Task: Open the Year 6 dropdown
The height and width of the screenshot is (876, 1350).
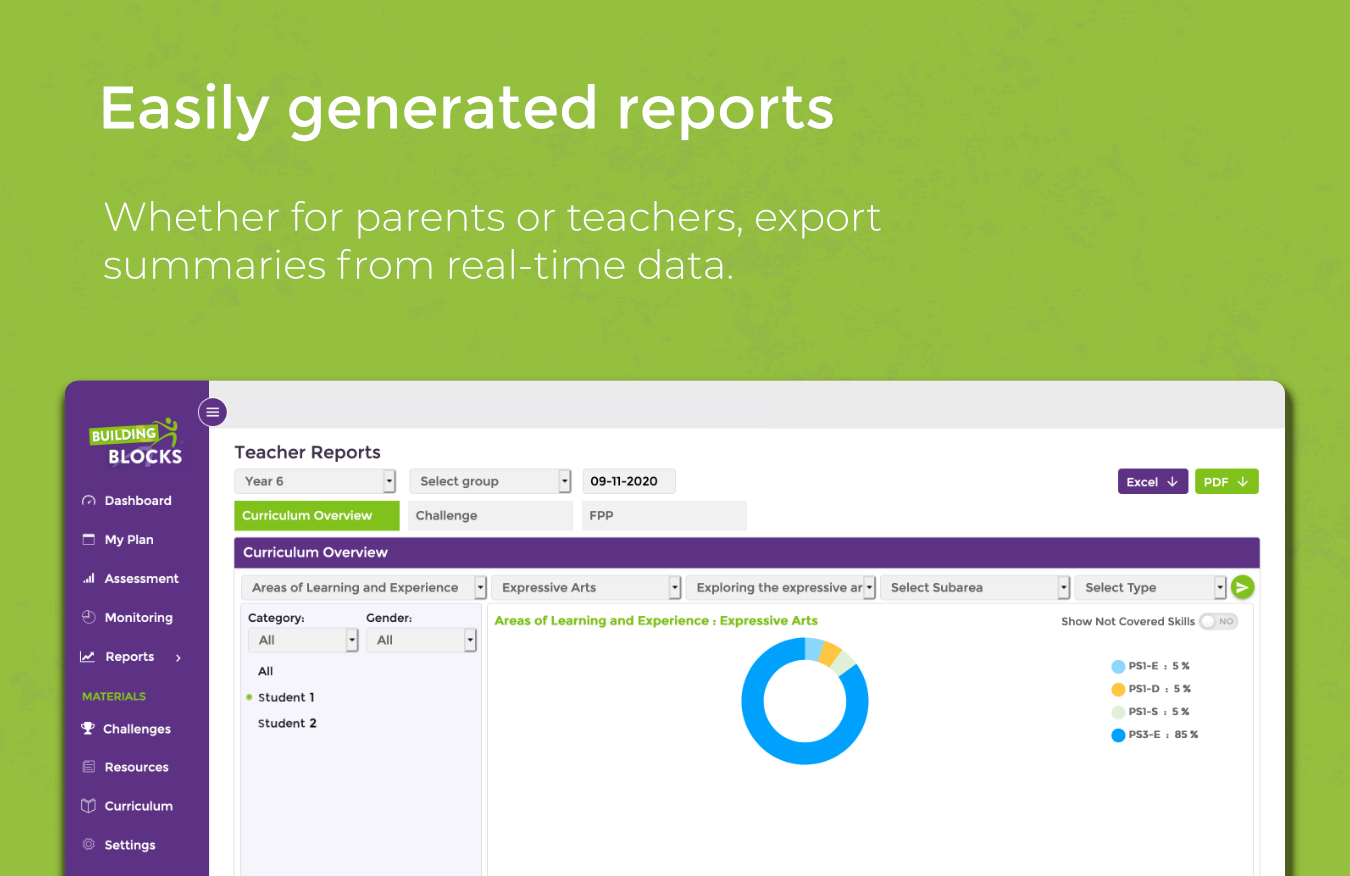Action: click(315, 481)
